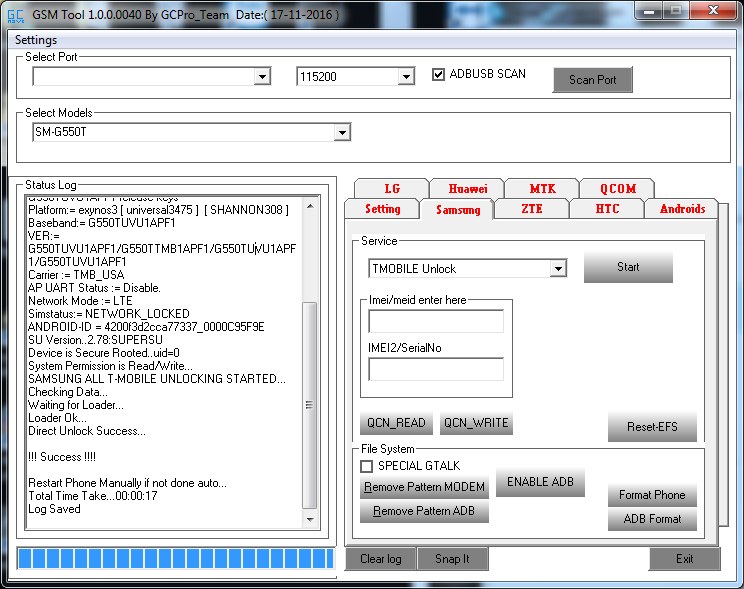Select the Androids tab
The height and width of the screenshot is (589, 744).
(x=682, y=209)
